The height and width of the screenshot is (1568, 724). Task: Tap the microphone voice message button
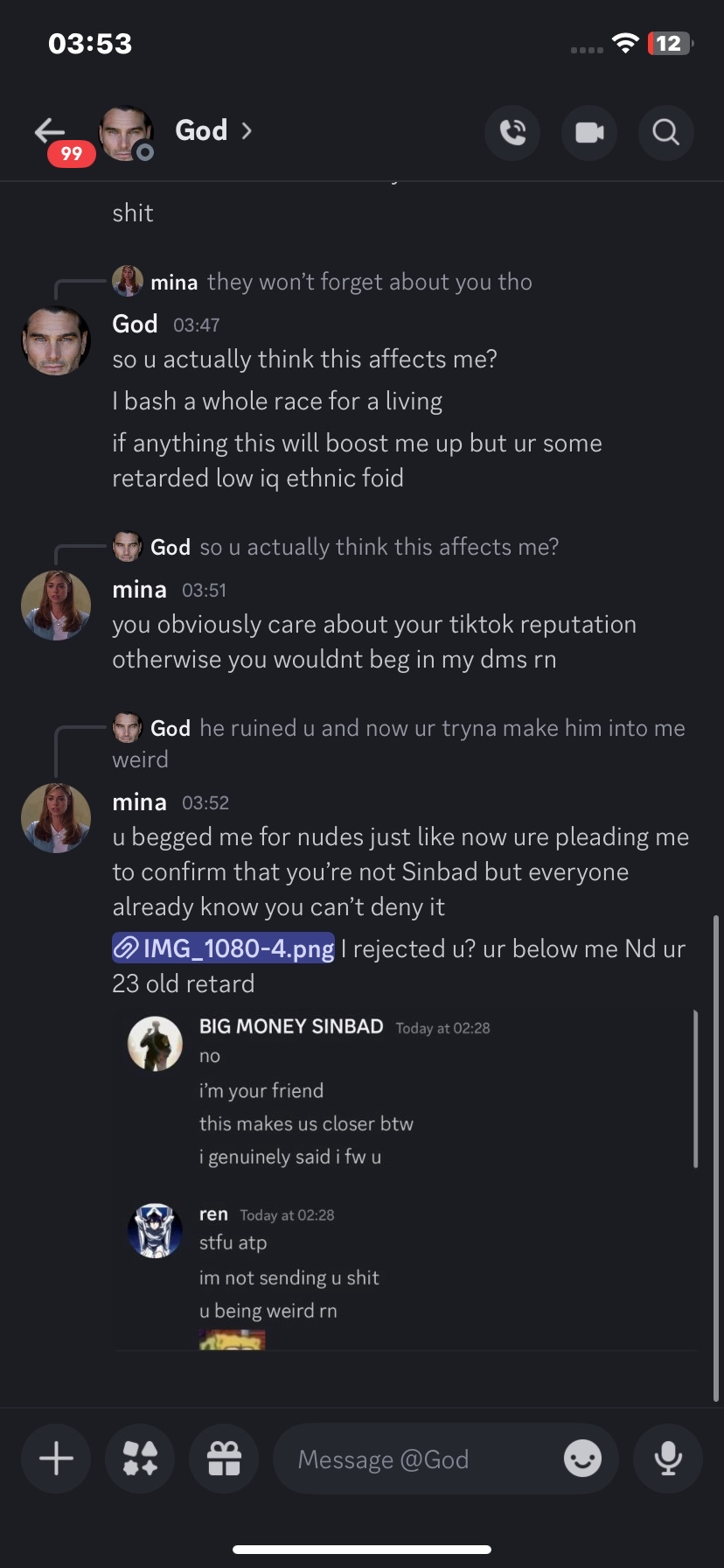(668, 1459)
